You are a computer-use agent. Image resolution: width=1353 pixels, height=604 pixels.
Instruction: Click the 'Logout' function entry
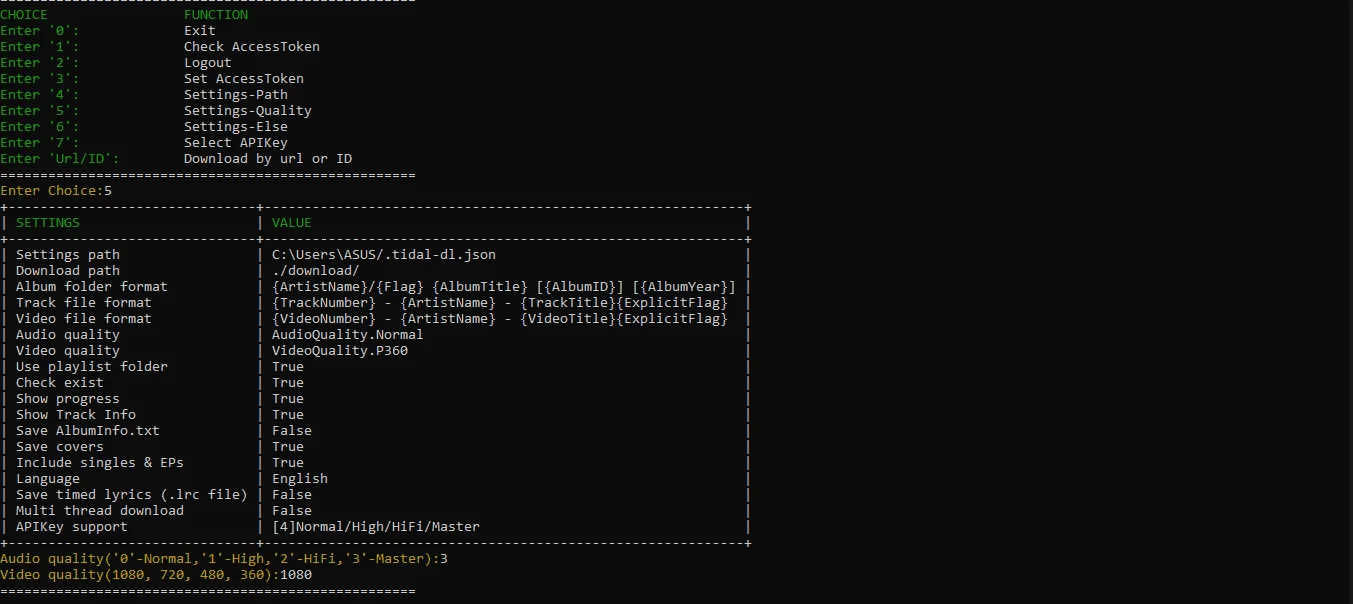(x=208, y=63)
